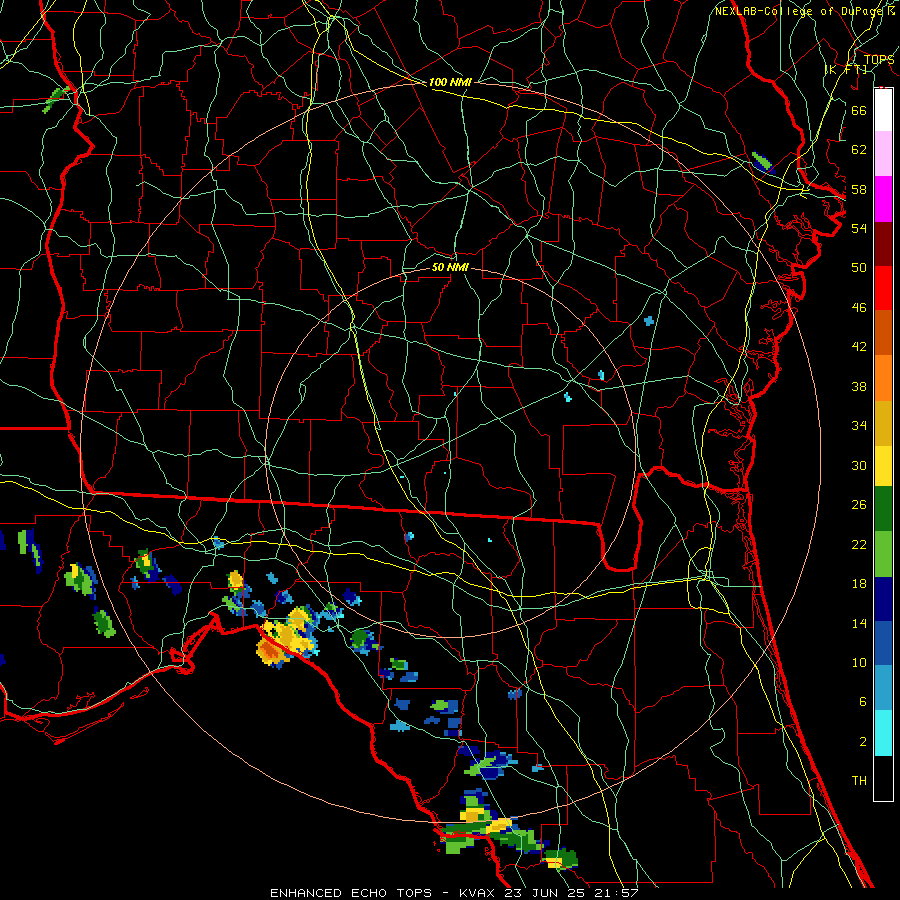Click the magenta legend swatch
900x900 pixels.
point(883,199)
